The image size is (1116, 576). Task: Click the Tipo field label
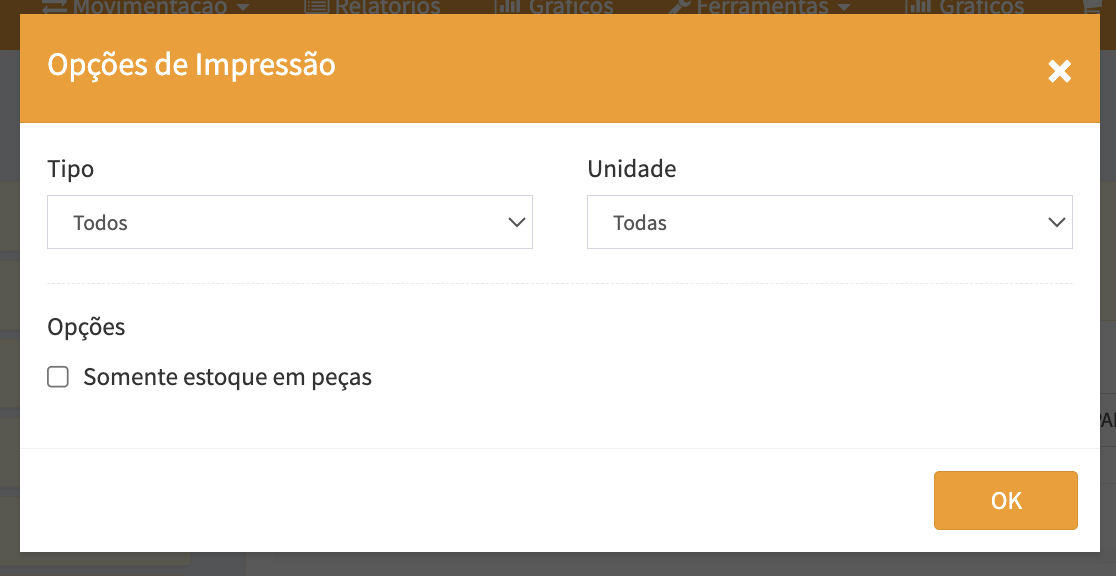pos(71,169)
